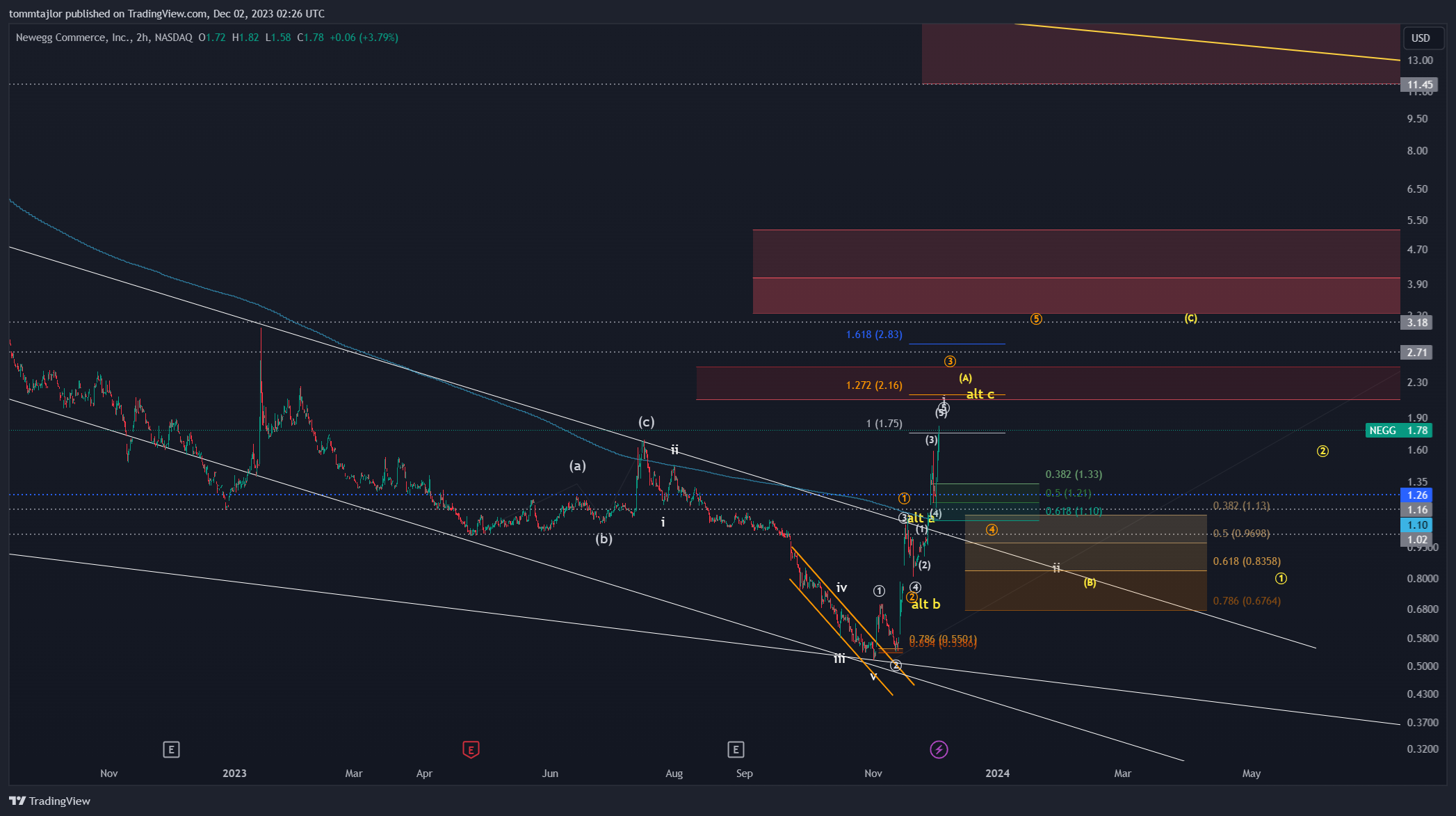Click the earnings E marker near September
The image size is (1456, 816).
pyautogui.click(x=736, y=749)
